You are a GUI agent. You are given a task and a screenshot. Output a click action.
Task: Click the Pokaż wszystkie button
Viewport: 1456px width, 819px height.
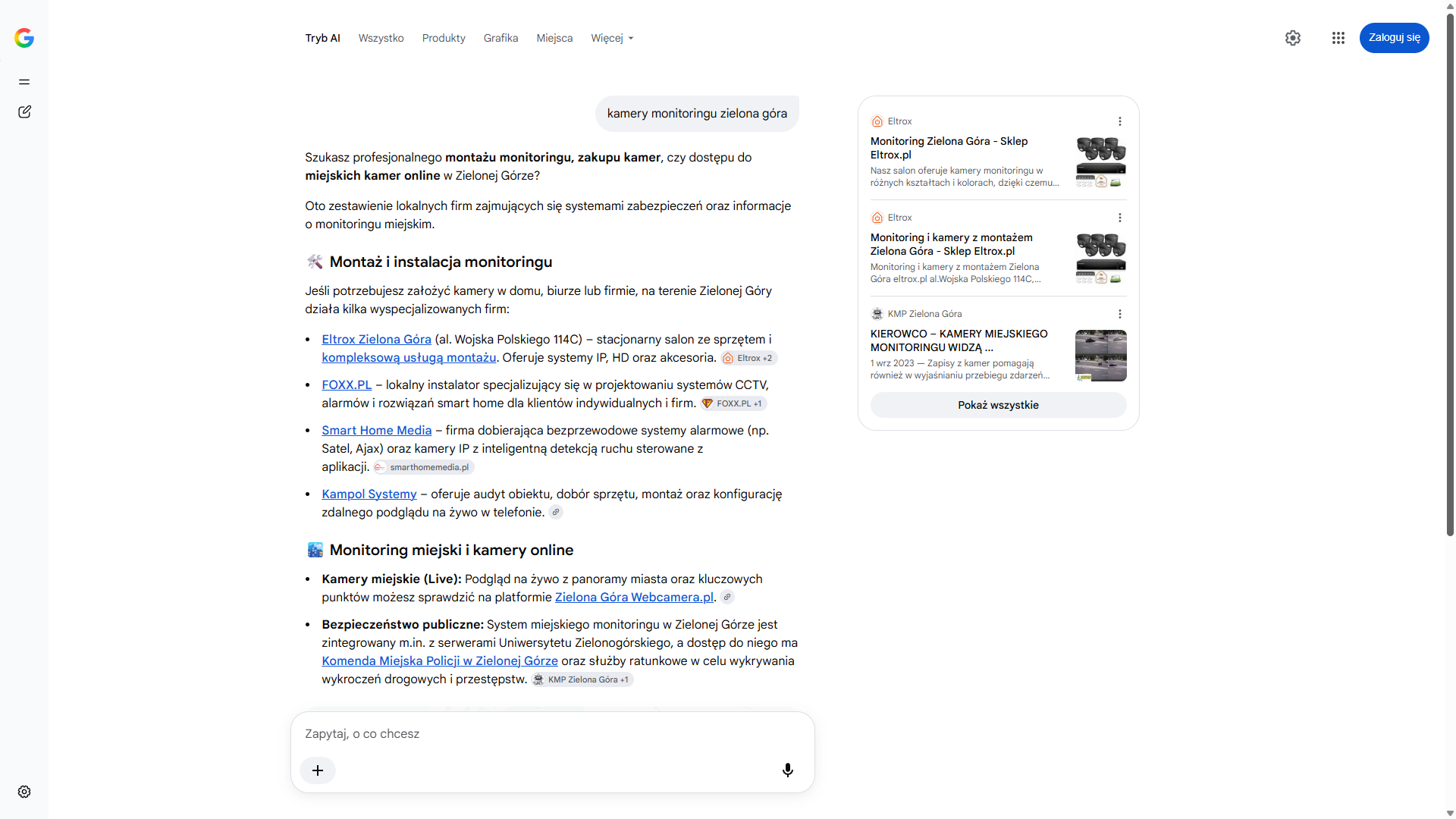coord(999,405)
